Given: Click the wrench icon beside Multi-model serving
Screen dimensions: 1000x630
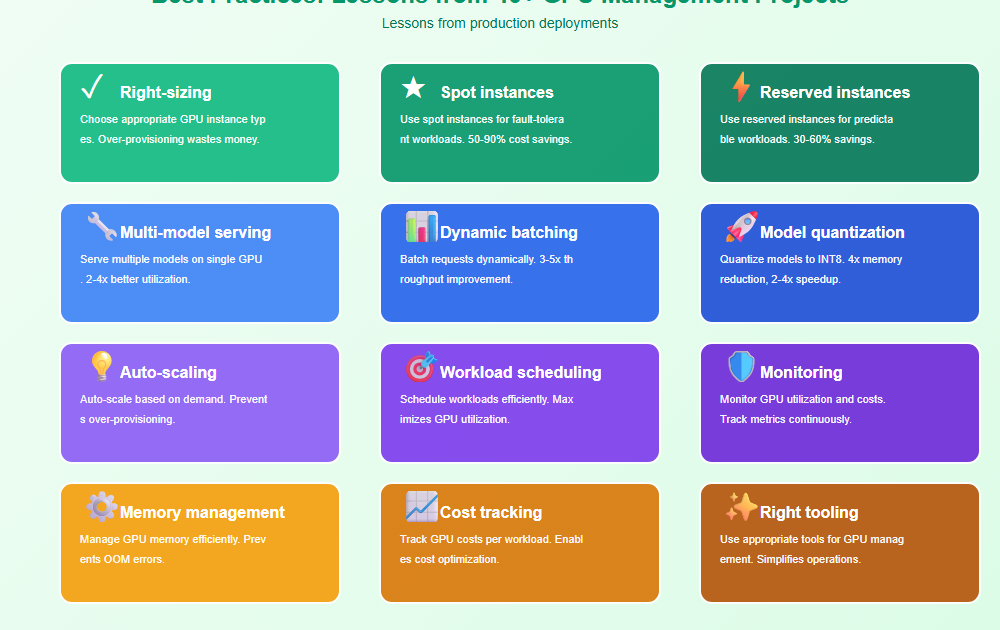Looking at the screenshot, I should (101, 227).
